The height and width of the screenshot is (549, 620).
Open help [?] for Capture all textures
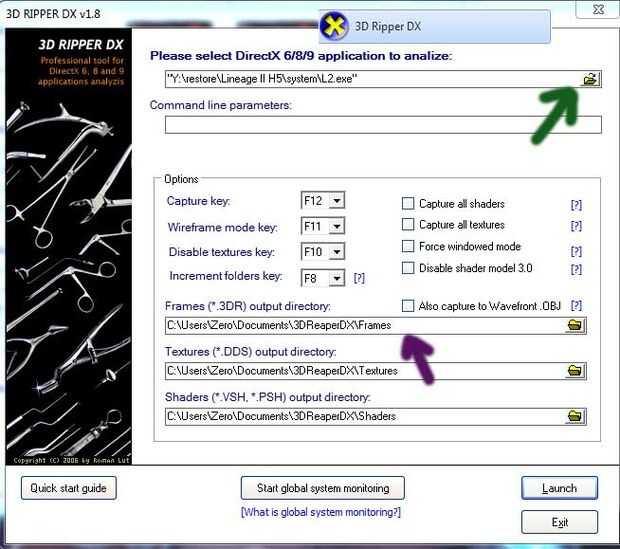(x=576, y=225)
